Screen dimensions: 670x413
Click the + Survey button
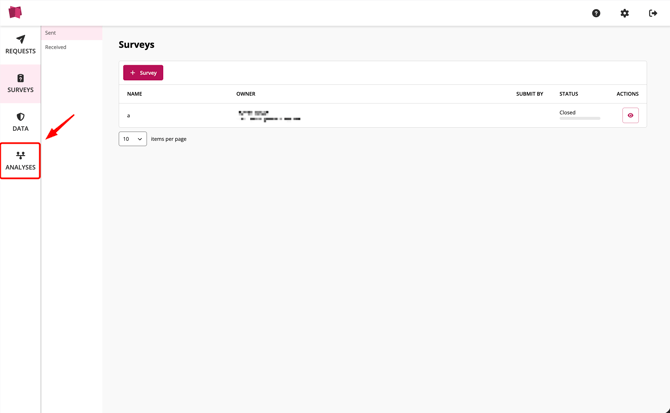point(143,73)
